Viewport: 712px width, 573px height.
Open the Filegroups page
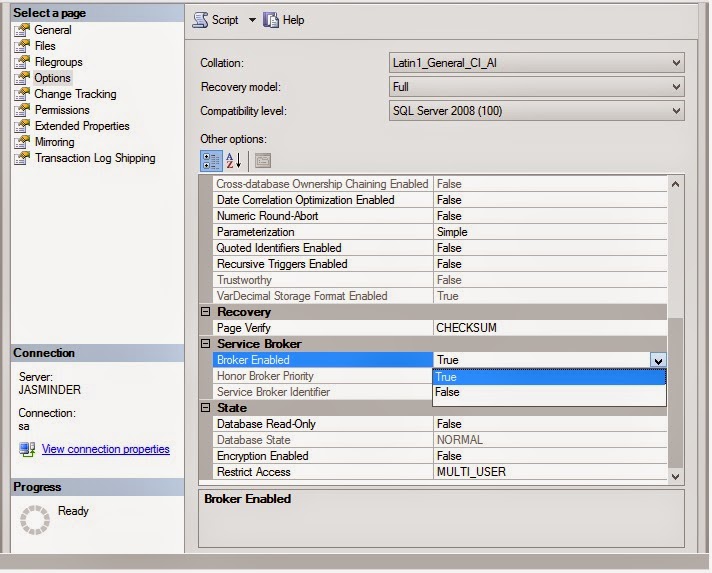(x=59, y=62)
